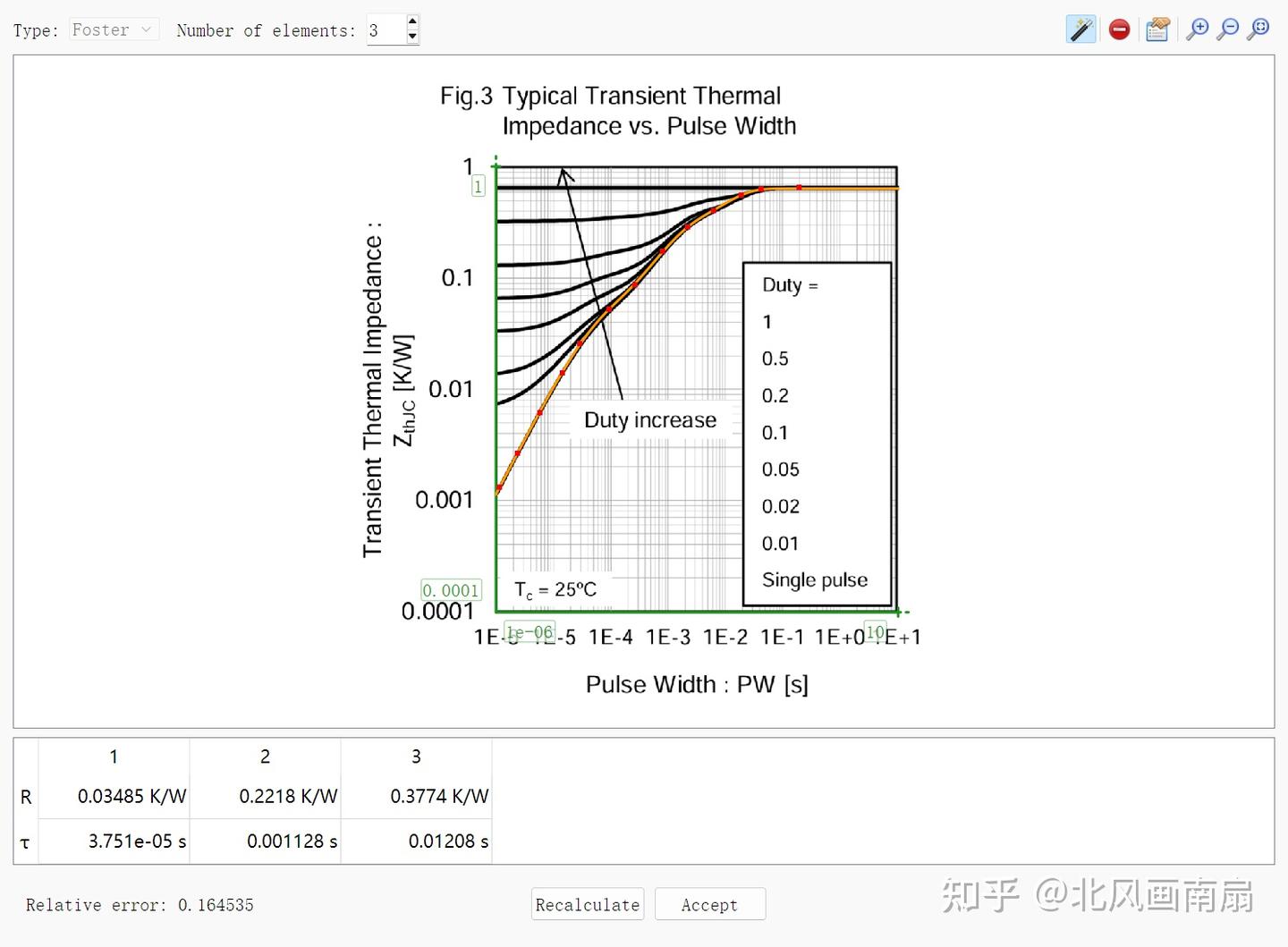Click column header 3 in results table
This screenshot has width=1288, height=947.
tap(416, 756)
